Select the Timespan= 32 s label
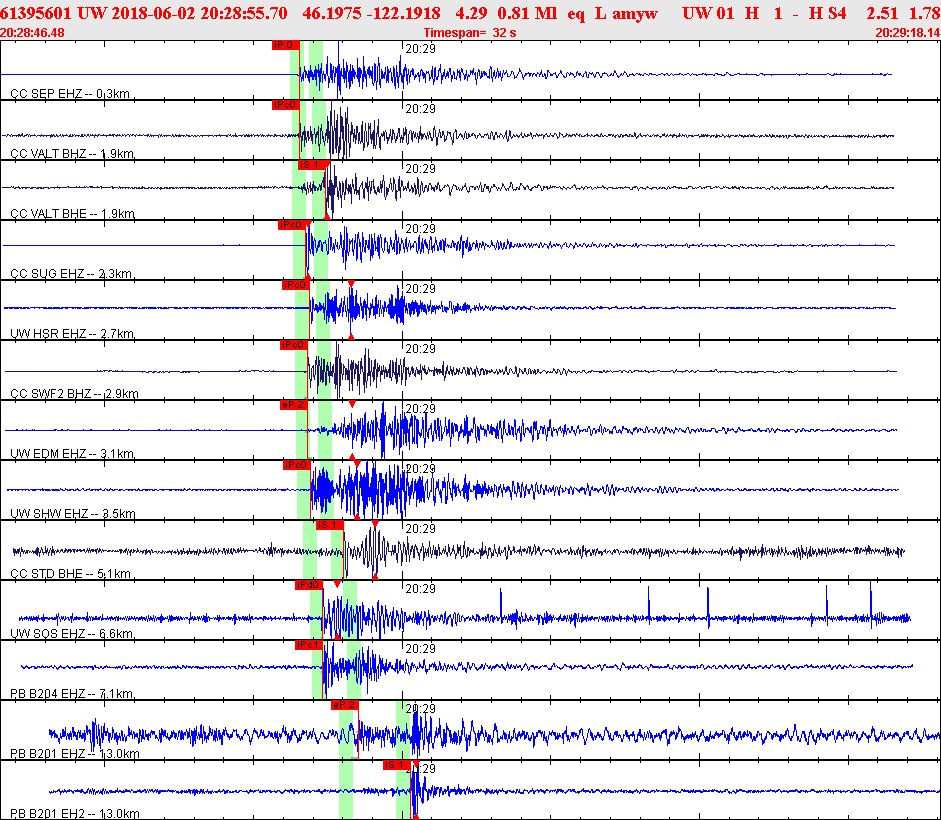The width and height of the screenshot is (941, 820). 470,32
